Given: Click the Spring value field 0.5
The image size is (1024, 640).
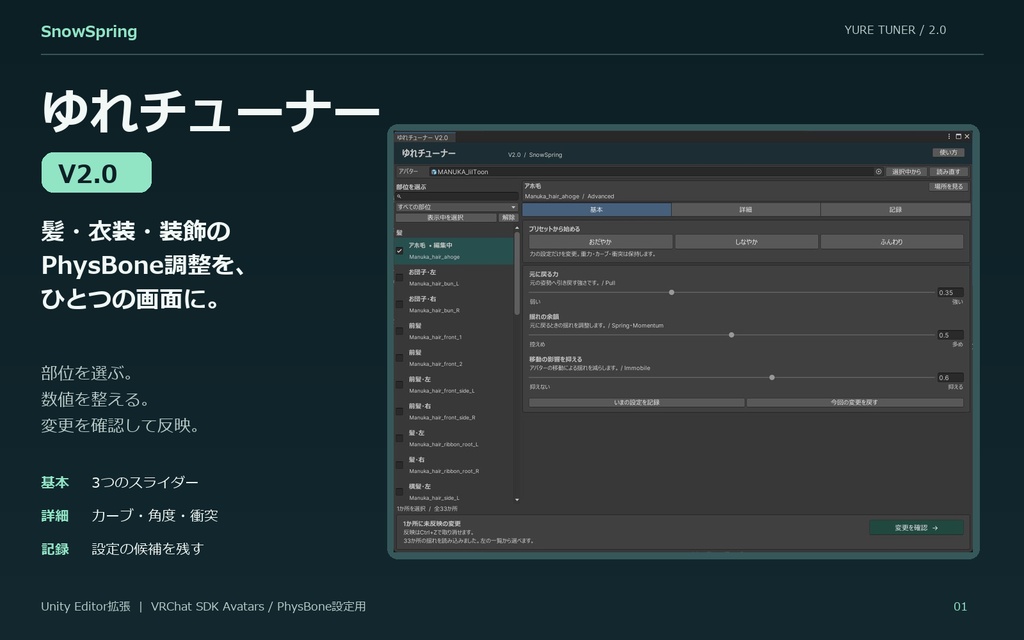Looking at the screenshot, I should point(950,335).
